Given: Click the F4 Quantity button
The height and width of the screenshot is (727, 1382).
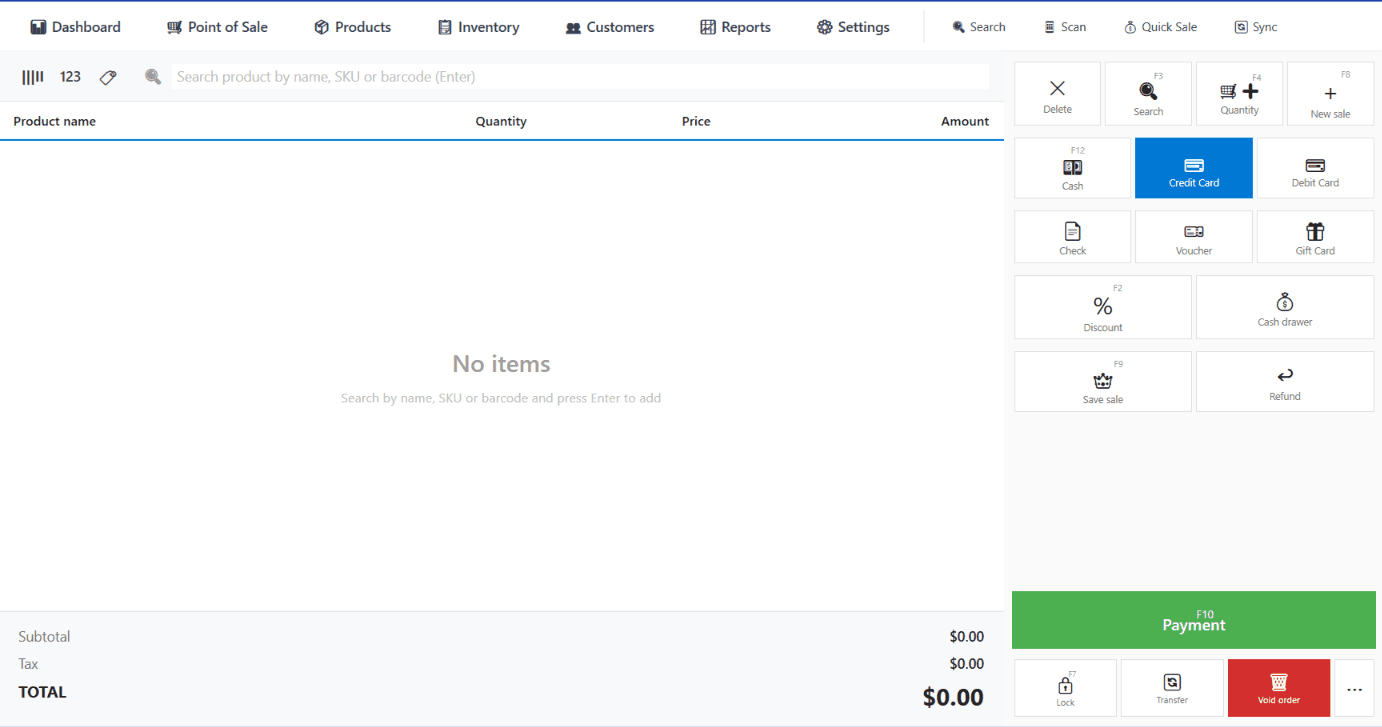Looking at the screenshot, I should pyautogui.click(x=1239, y=94).
